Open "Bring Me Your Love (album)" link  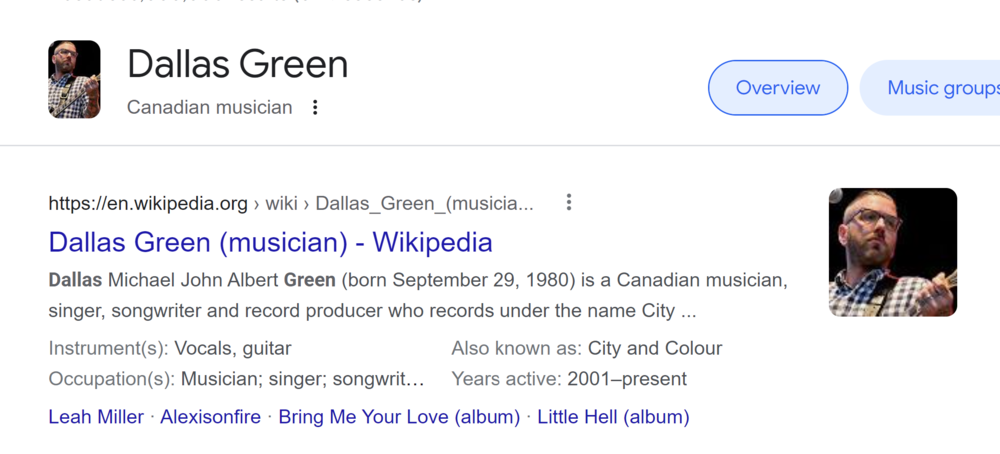[x=399, y=417]
